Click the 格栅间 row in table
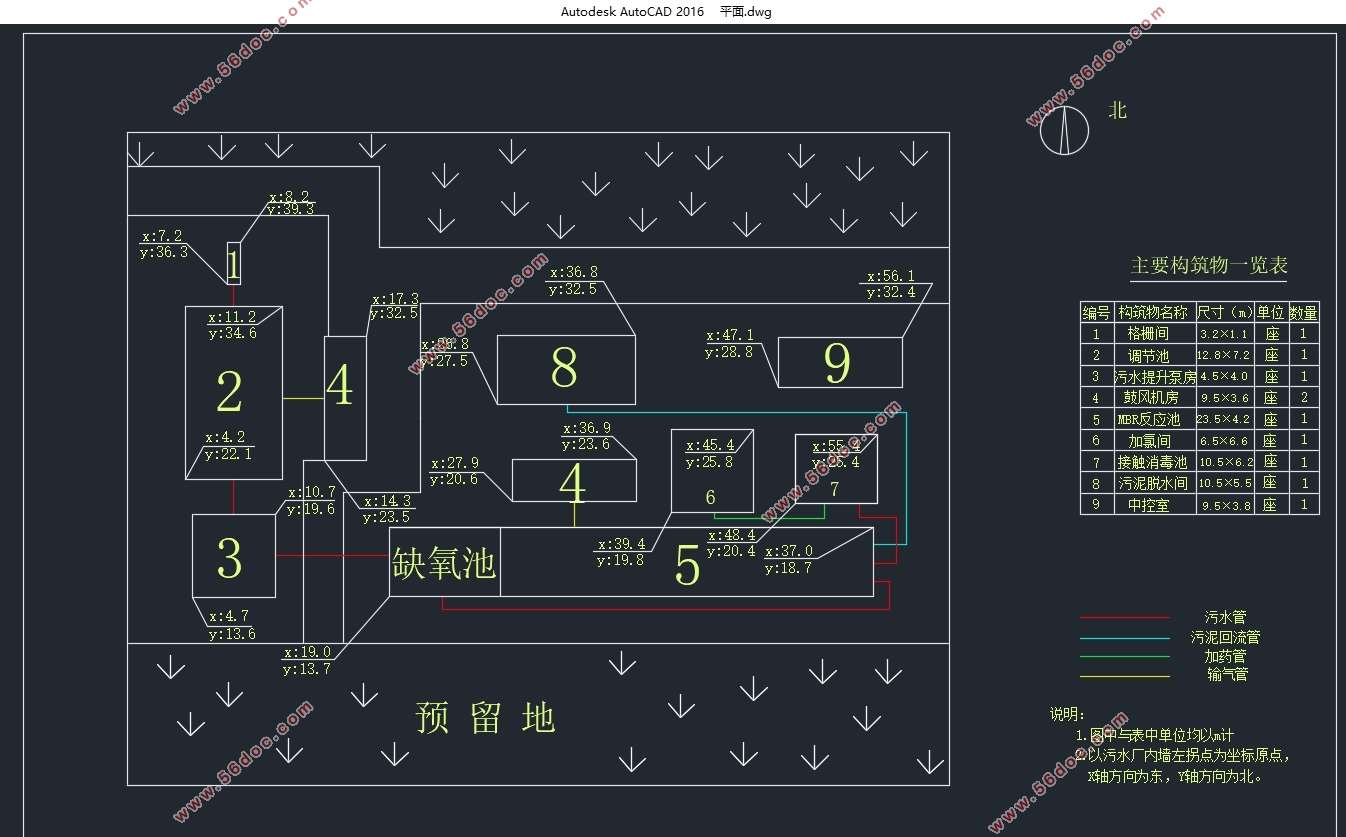Image resolution: width=1346 pixels, height=837 pixels. [x=1199, y=334]
